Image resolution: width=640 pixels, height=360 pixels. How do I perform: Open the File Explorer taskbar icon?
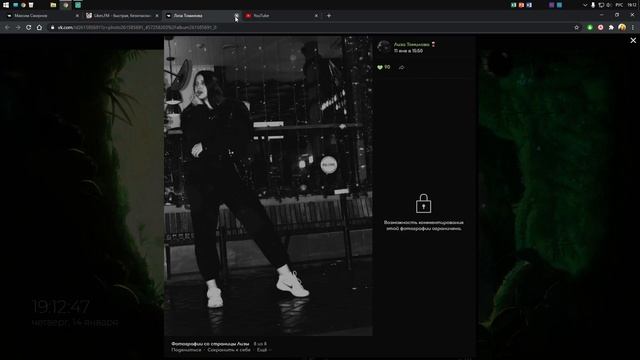pos(53,5)
